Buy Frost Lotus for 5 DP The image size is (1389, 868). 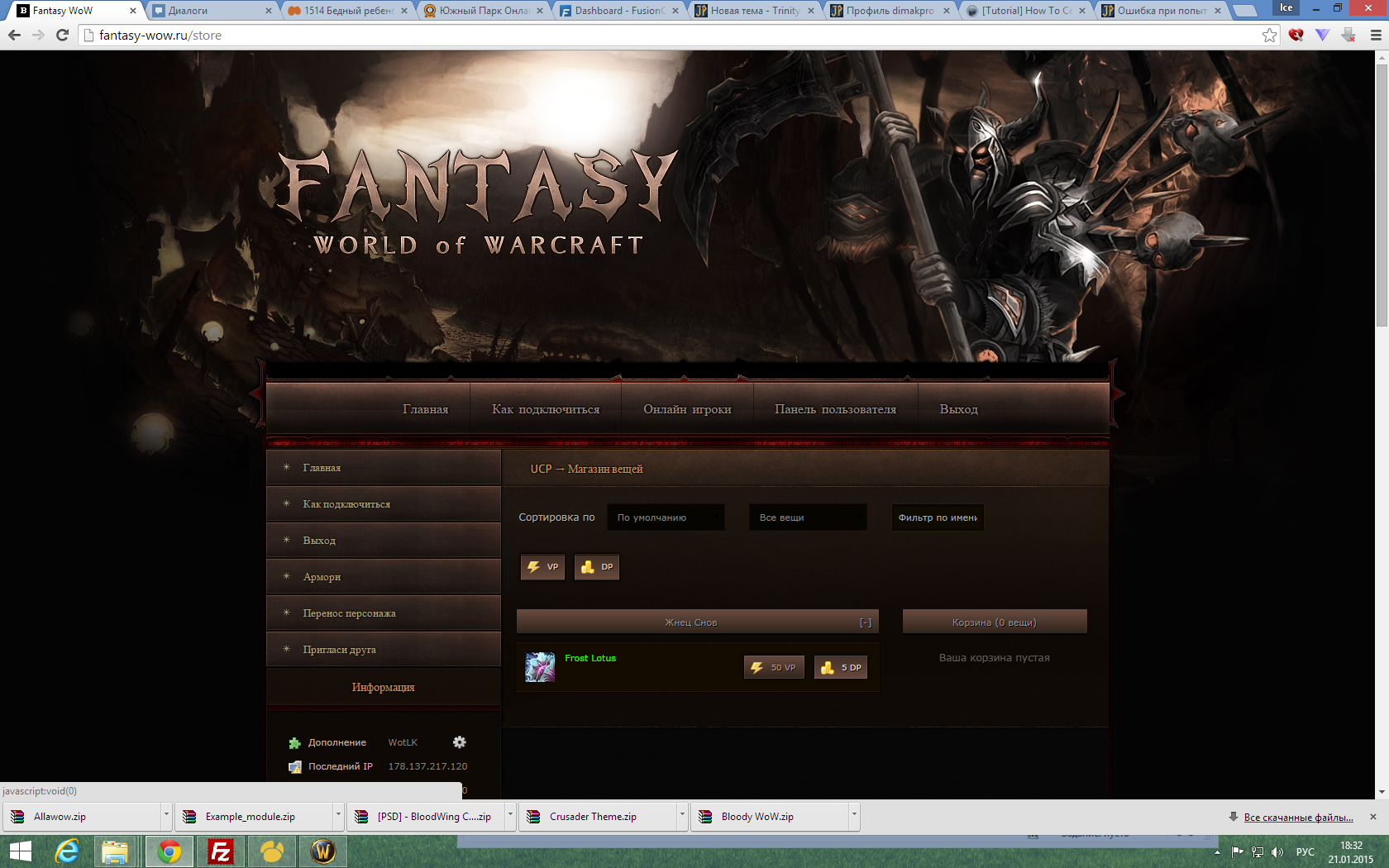click(x=842, y=668)
